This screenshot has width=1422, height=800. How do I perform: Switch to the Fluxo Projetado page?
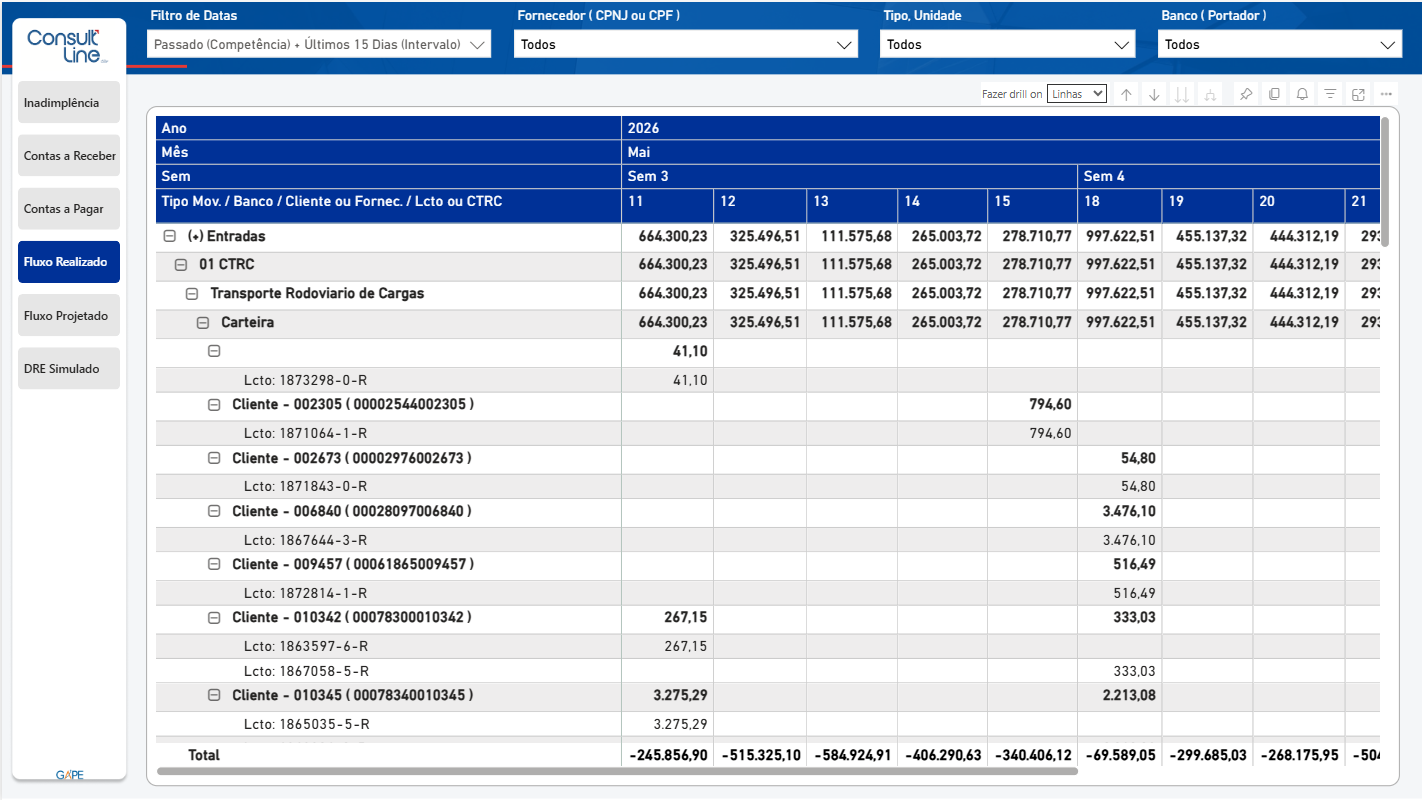point(69,316)
